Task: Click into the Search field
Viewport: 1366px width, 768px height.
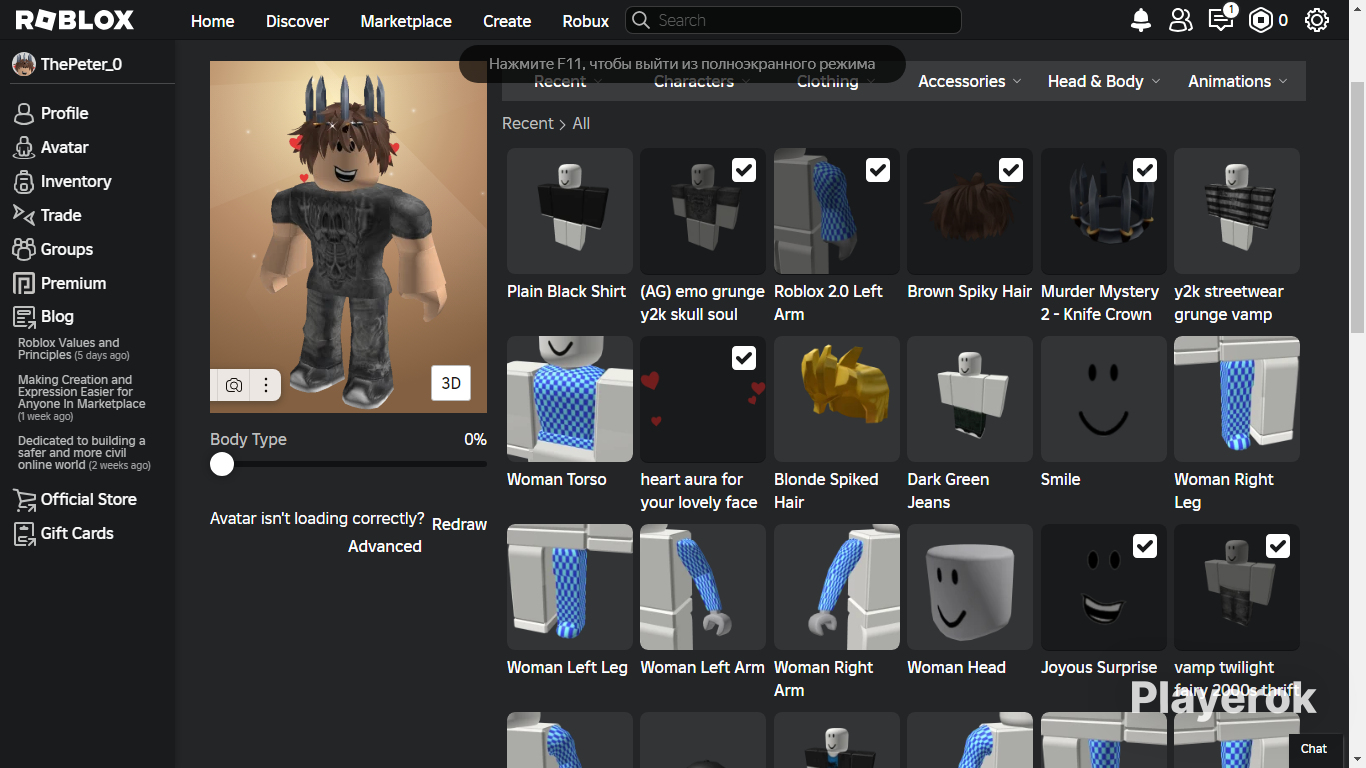Action: click(793, 20)
